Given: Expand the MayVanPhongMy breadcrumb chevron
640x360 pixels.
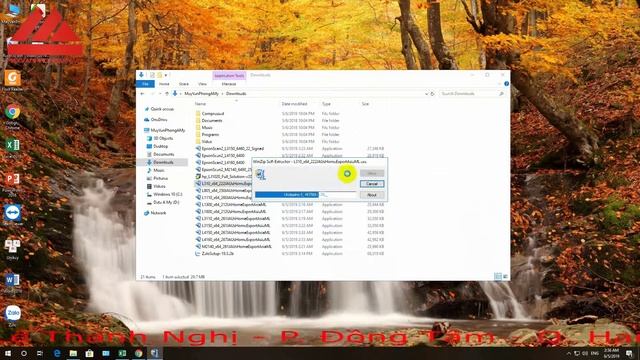Looking at the screenshot, I should 222,93.
